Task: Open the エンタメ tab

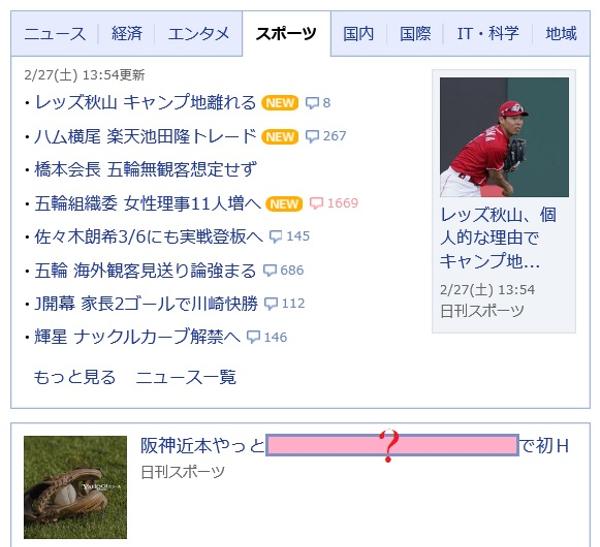Action: [198, 34]
